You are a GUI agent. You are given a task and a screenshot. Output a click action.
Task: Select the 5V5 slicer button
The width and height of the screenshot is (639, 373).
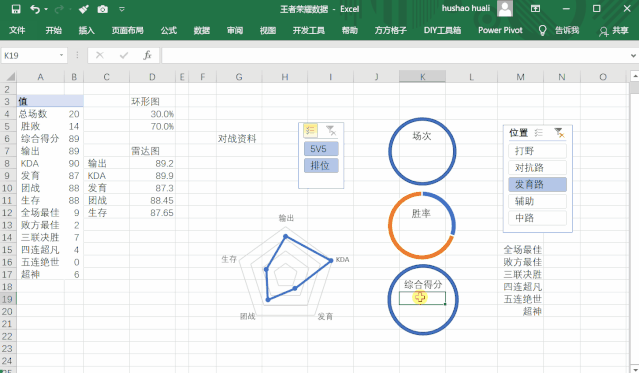pos(321,149)
